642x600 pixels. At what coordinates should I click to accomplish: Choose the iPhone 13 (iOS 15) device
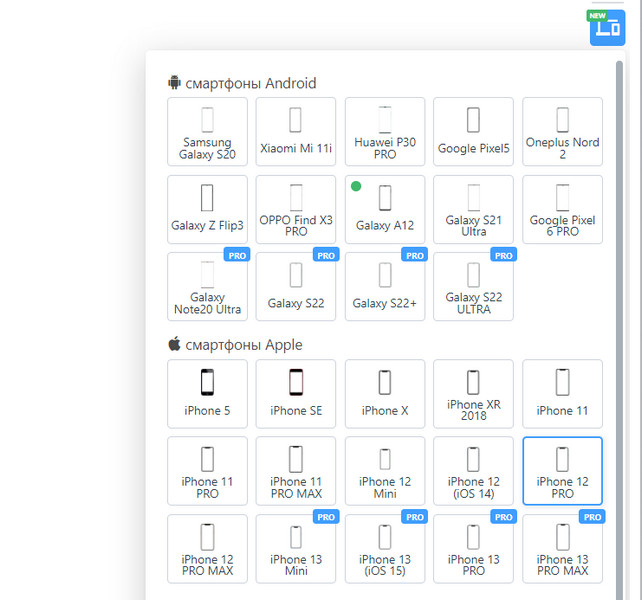click(385, 548)
